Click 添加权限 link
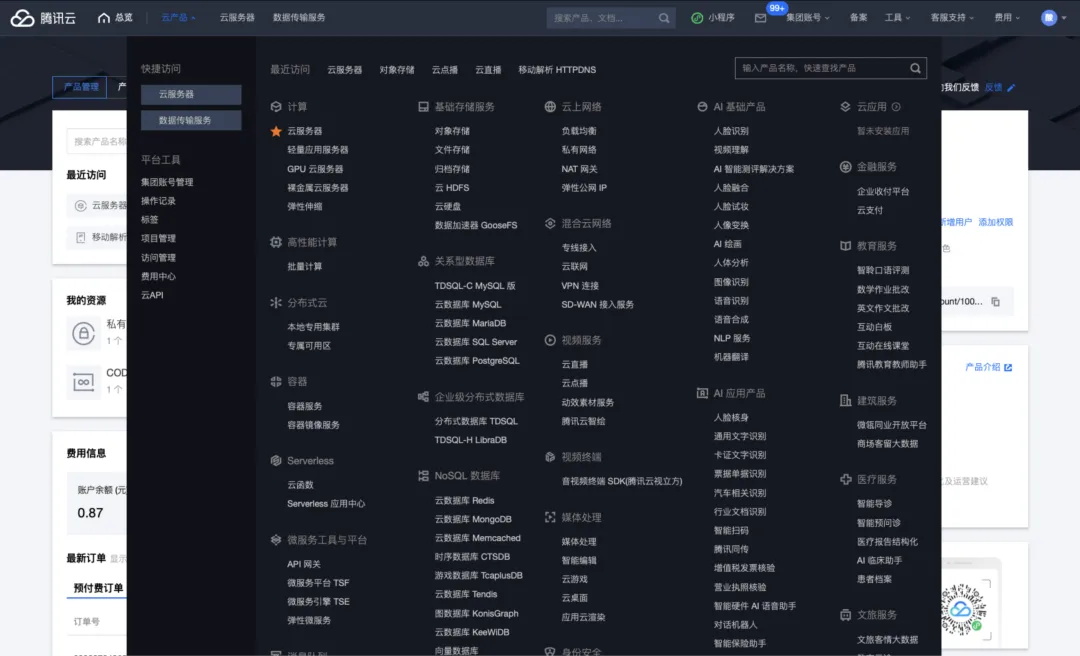Screen dimensions: 1080x656 tap(995, 222)
